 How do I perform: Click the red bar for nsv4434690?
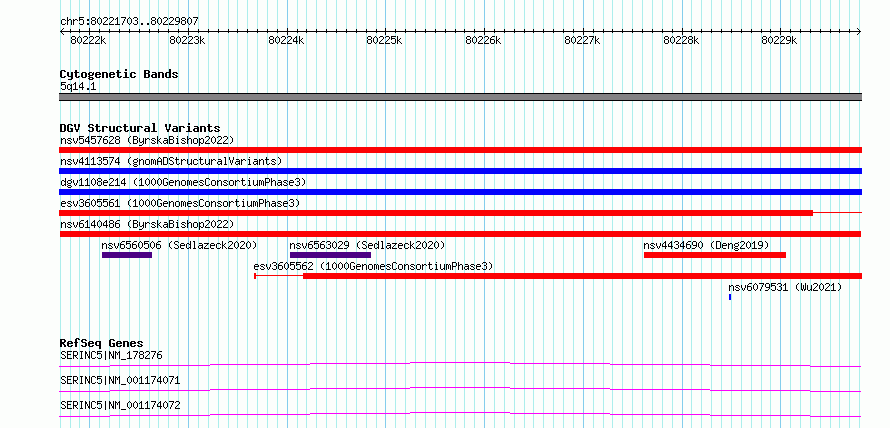[715, 255]
